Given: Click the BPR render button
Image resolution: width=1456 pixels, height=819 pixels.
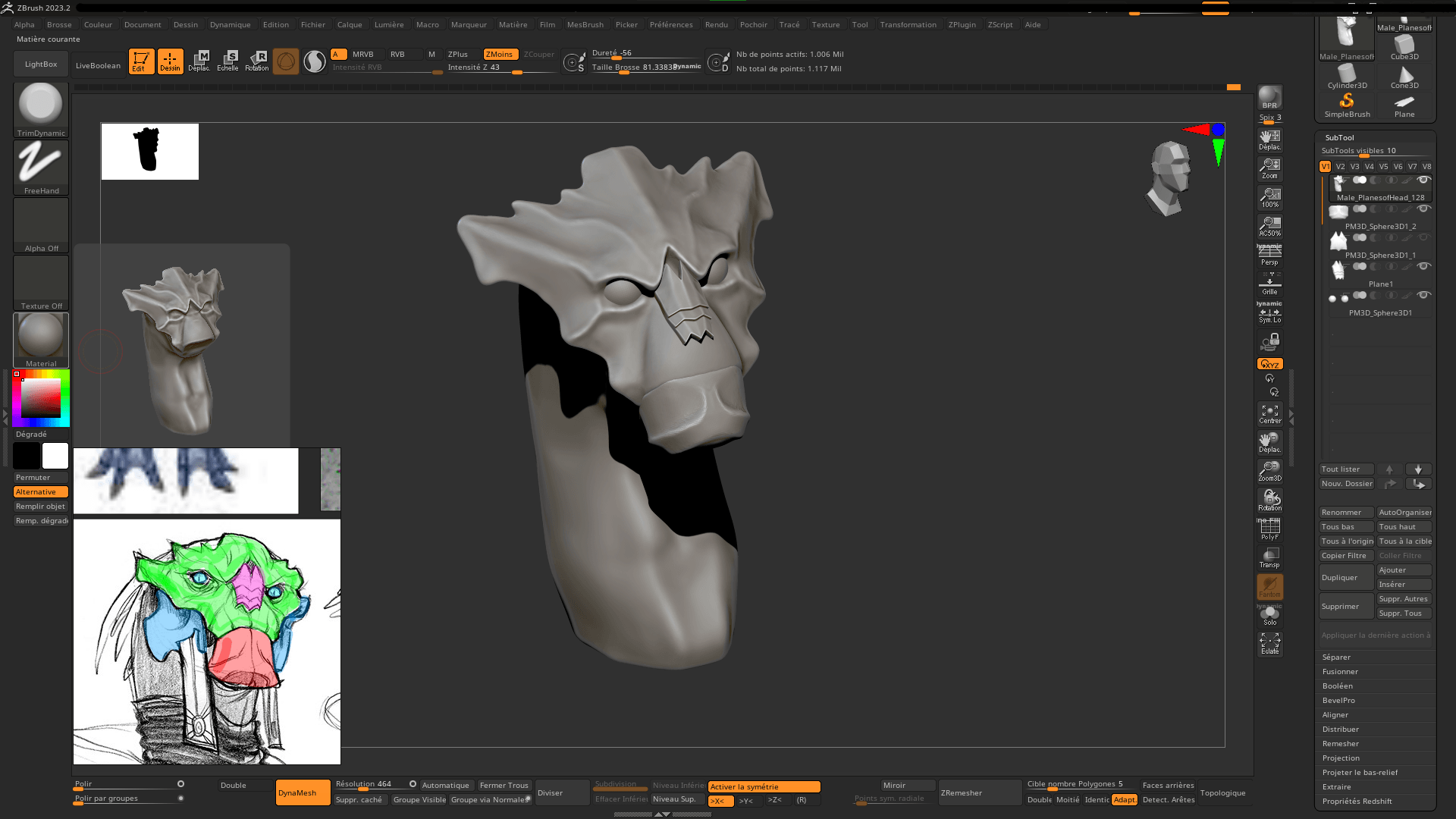Looking at the screenshot, I should pyautogui.click(x=1270, y=98).
